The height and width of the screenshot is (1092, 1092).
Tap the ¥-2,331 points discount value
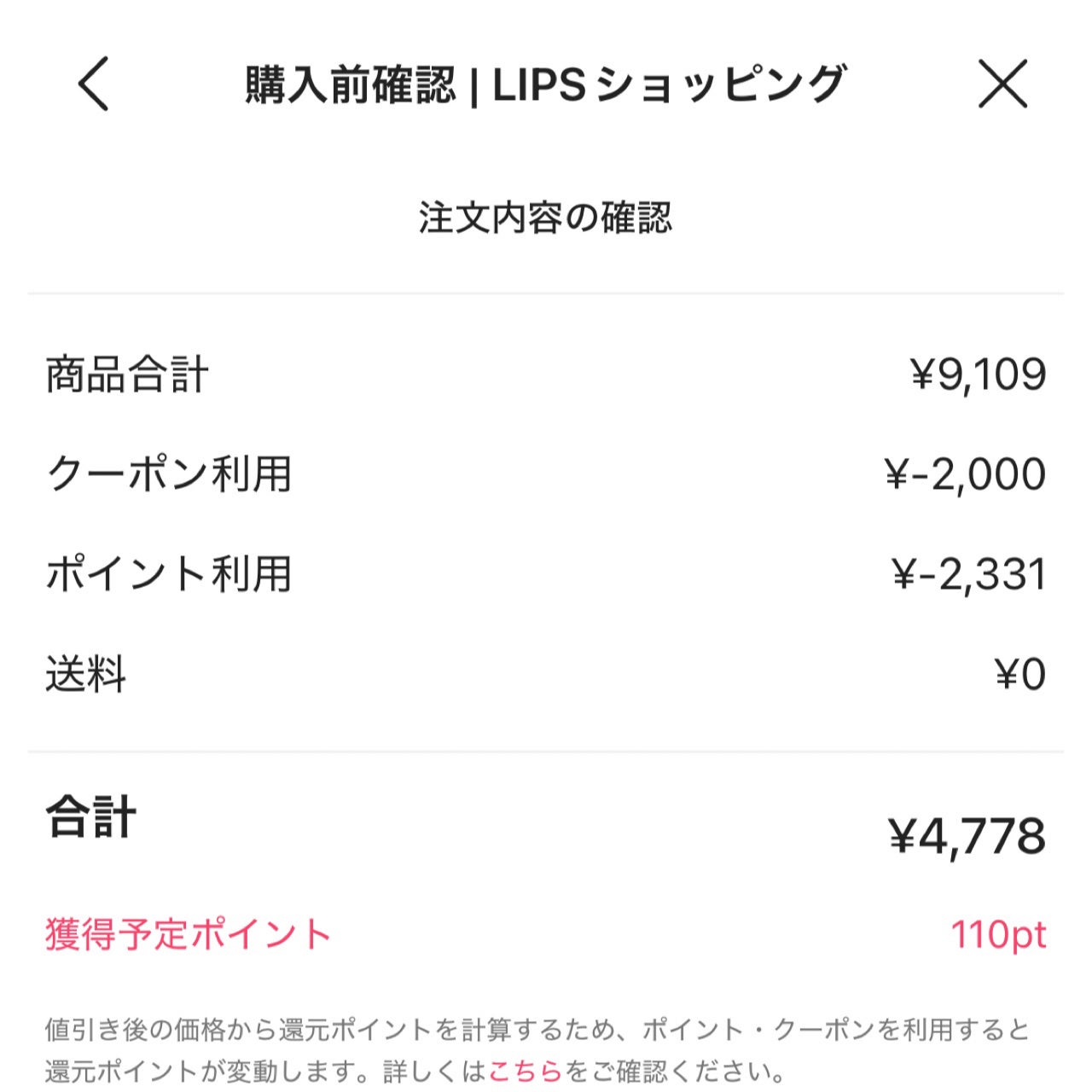[968, 572]
